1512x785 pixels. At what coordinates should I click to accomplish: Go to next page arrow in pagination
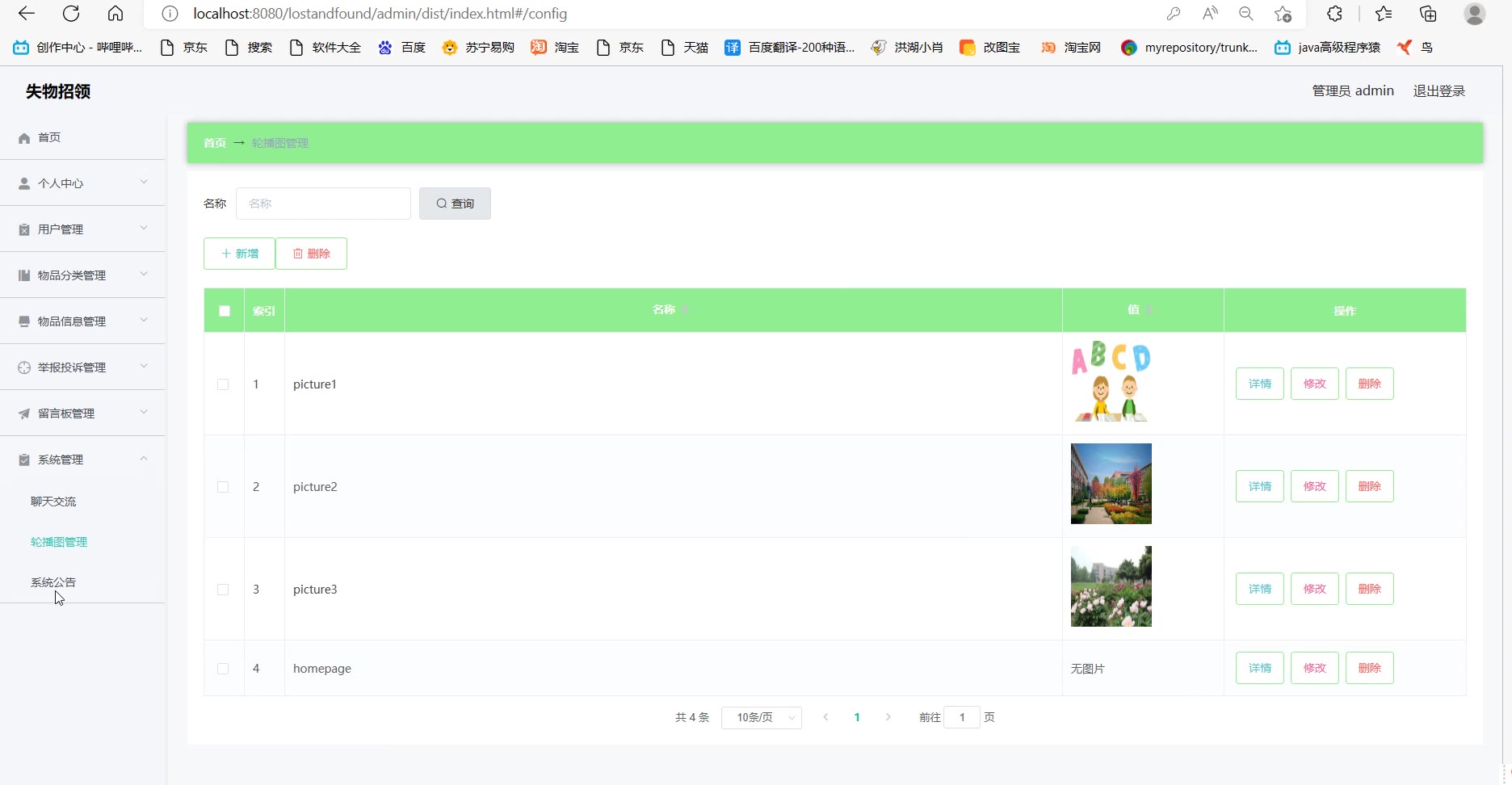pos(888,717)
